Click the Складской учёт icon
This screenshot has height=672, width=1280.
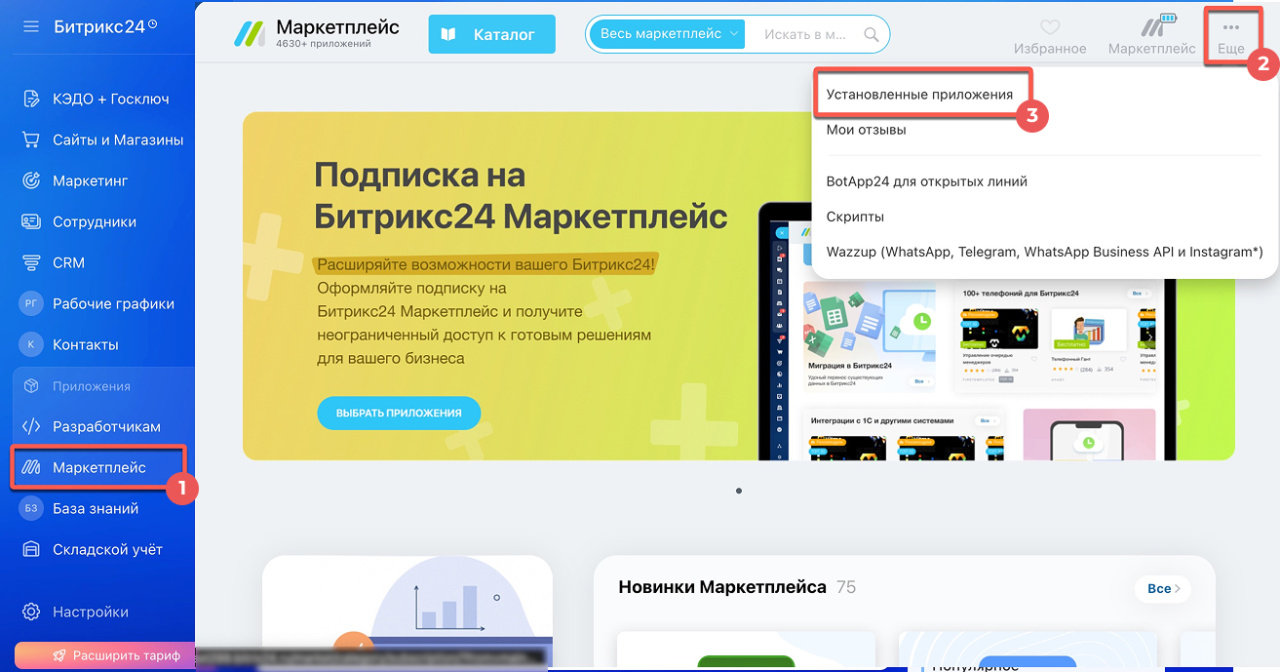point(31,550)
